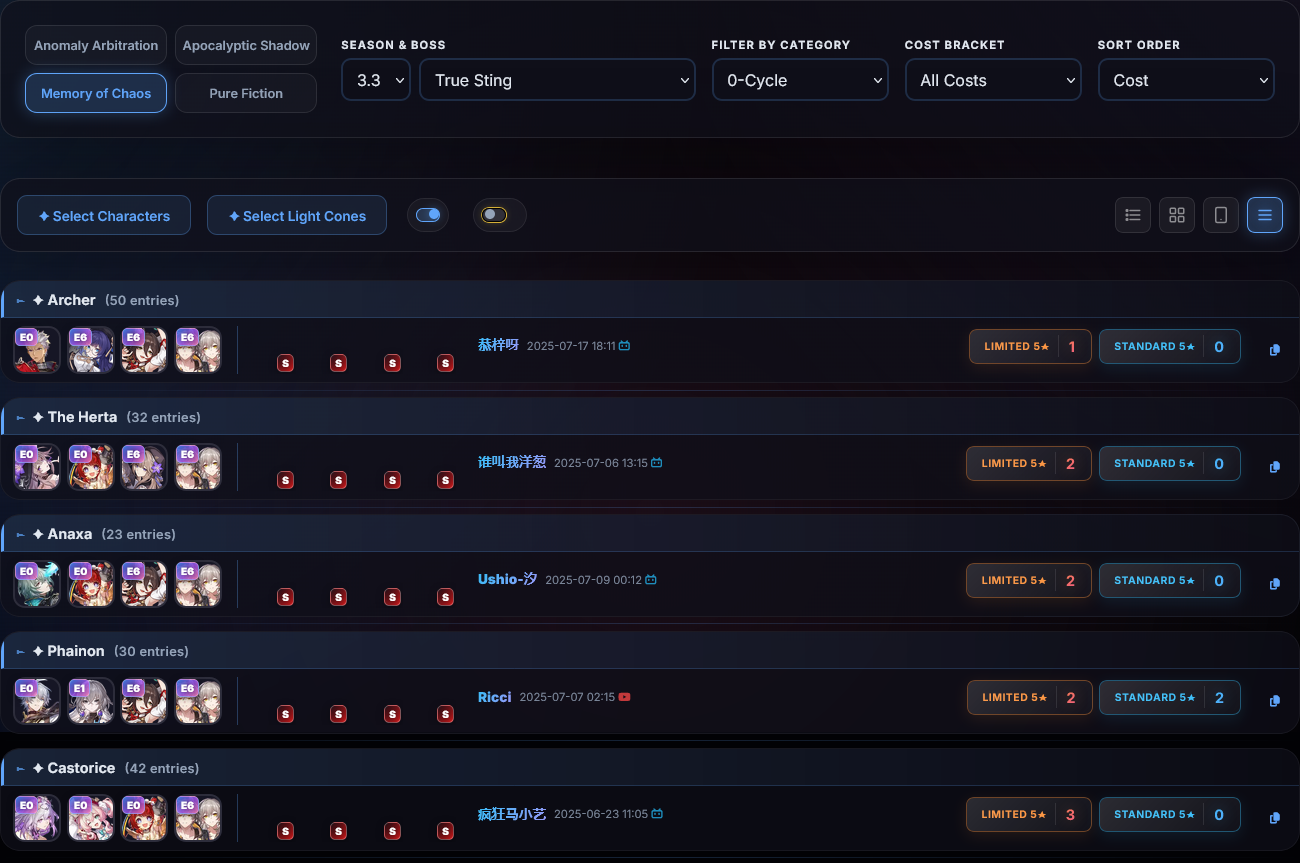Click the E0 avatar in Phainon row

pos(37,701)
